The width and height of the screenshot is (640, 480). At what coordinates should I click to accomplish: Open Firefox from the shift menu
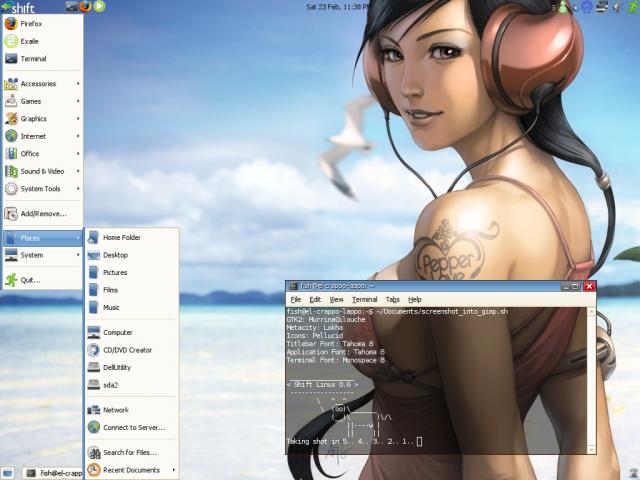(43, 24)
